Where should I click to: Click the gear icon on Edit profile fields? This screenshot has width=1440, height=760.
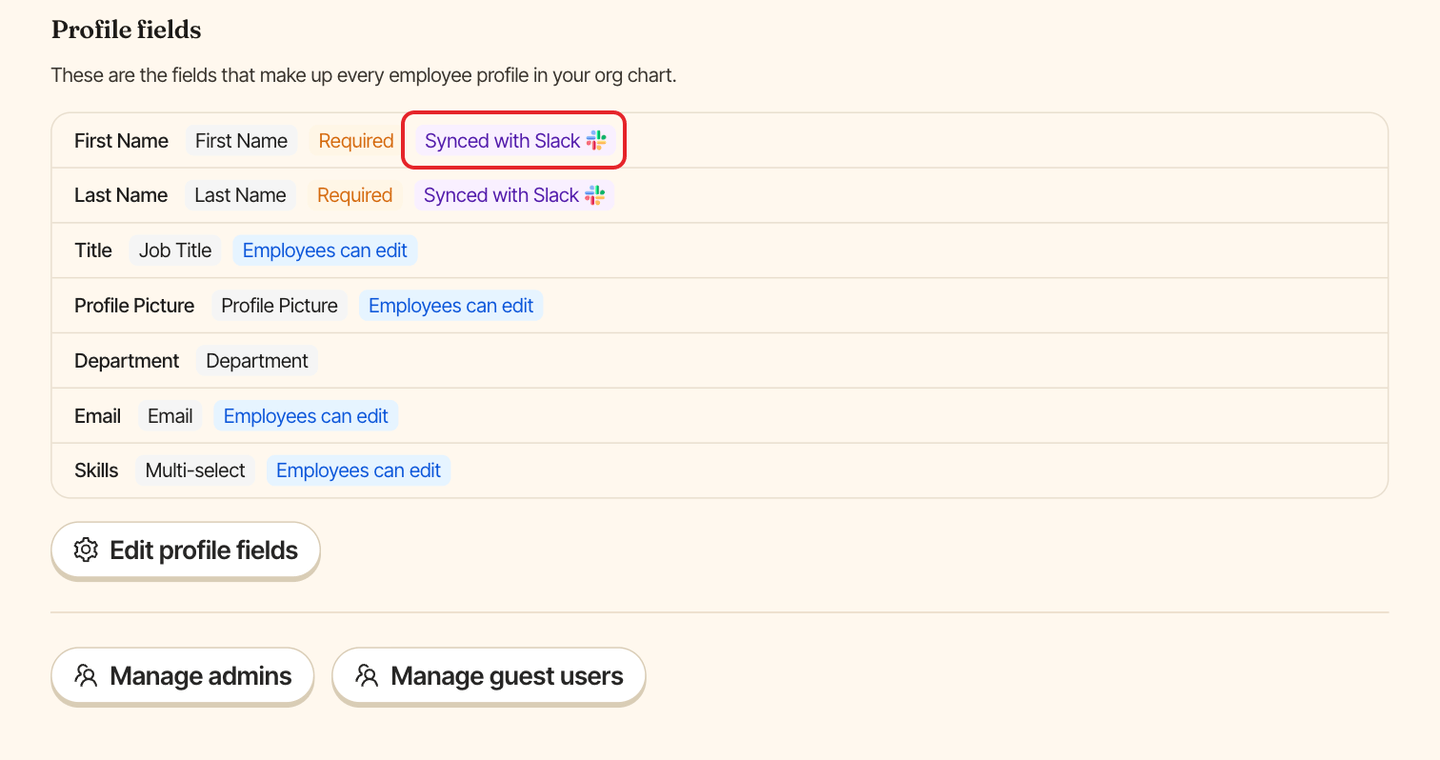[x=86, y=550]
